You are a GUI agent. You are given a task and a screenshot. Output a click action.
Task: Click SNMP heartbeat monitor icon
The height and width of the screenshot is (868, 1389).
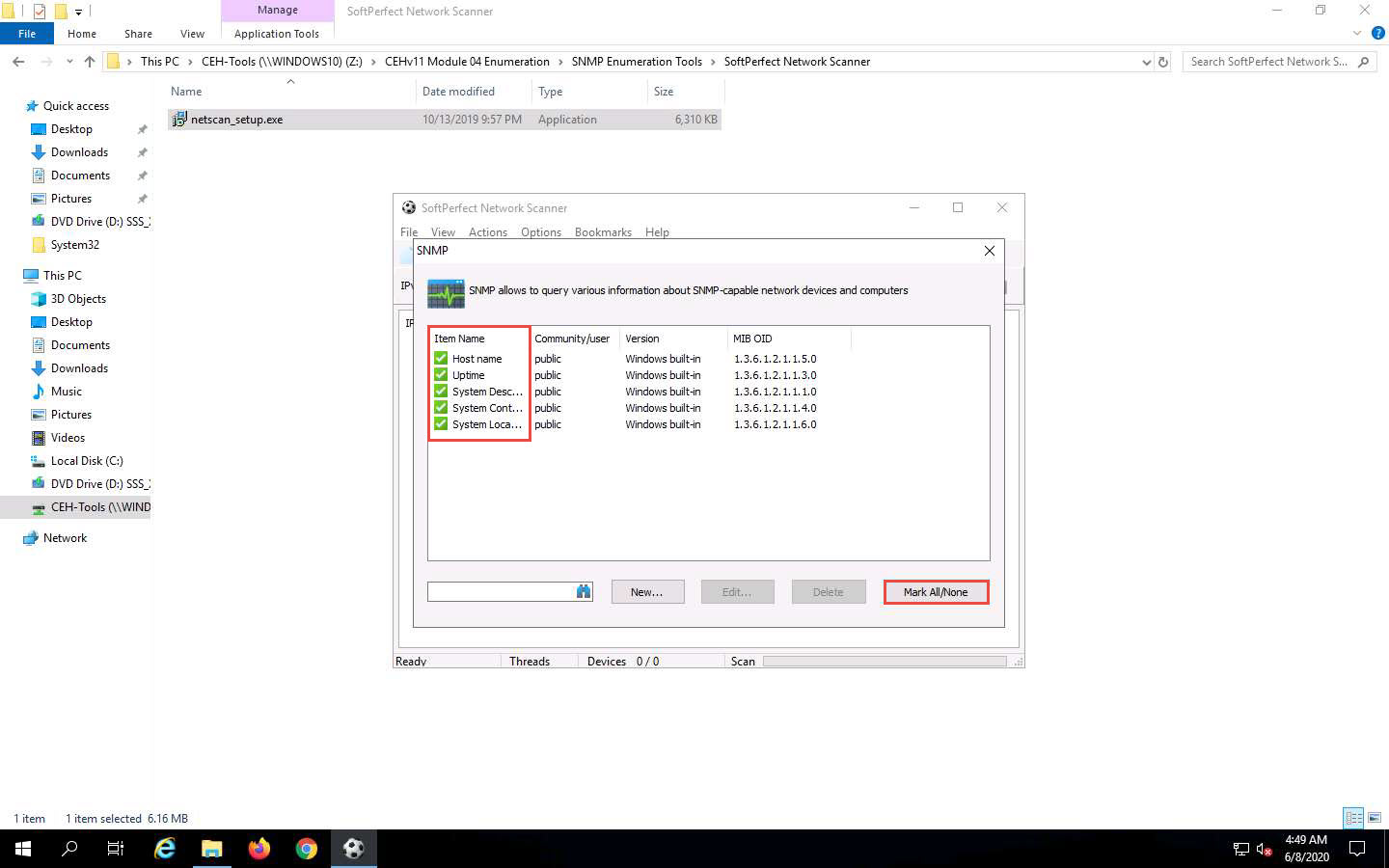(446, 293)
